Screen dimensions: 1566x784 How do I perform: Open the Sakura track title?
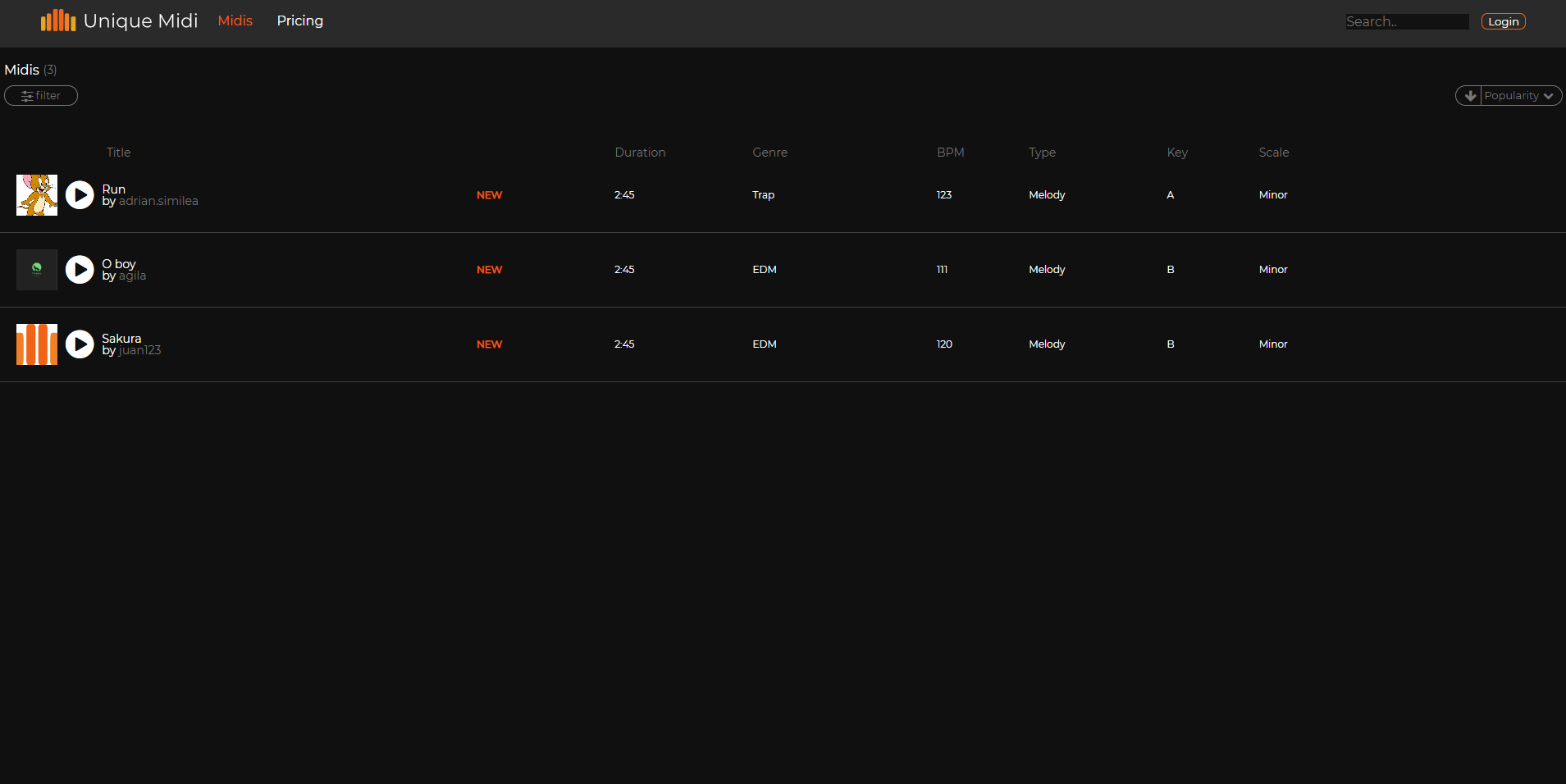121,339
